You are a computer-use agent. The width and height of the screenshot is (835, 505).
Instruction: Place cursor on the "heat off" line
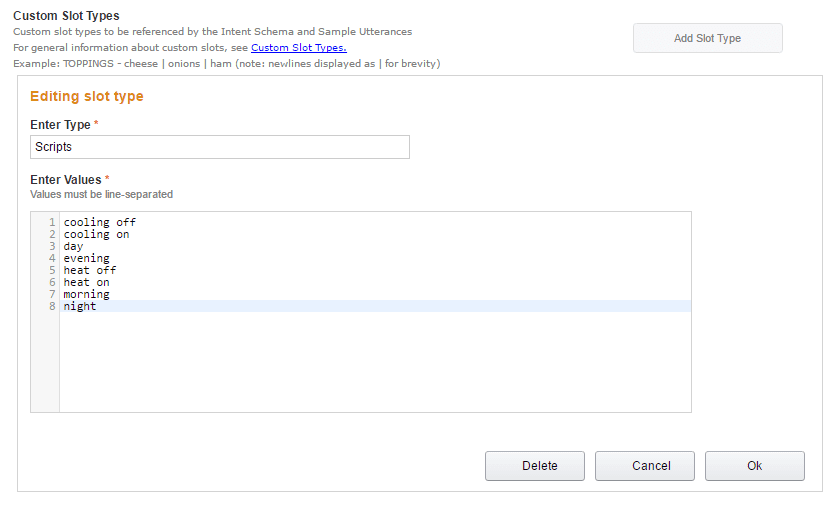[90, 270]
